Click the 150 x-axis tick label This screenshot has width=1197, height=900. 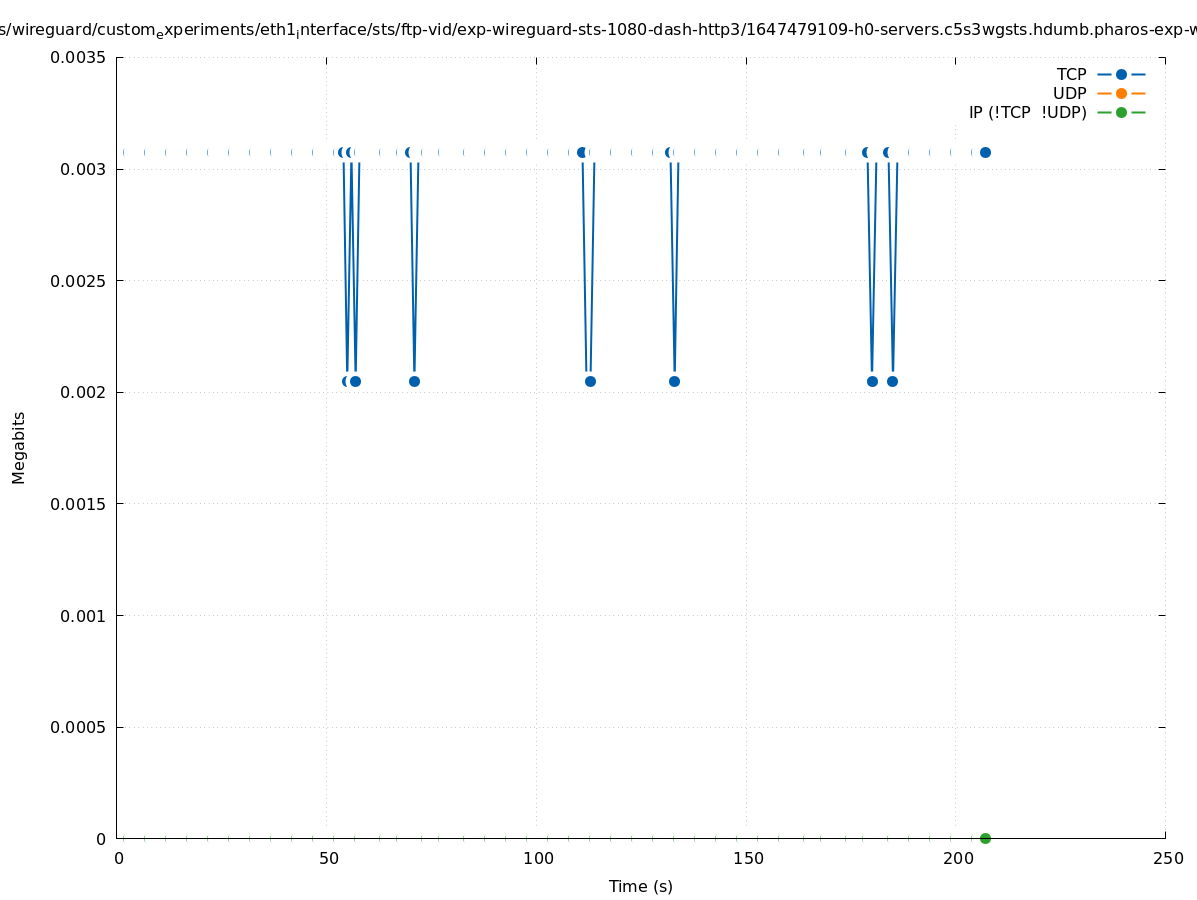[x=747, y=858]
